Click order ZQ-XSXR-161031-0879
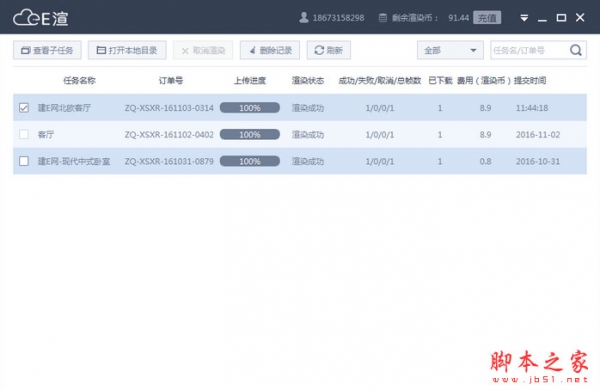600x390 pixels. click(x=169, y=162)
